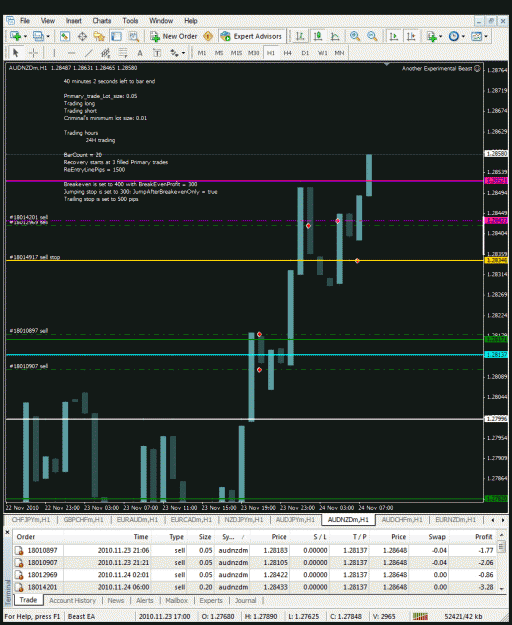Toggle the Market Watch panel
The height and width of the screenshot is (625, 512).
(x=65, y=36)
